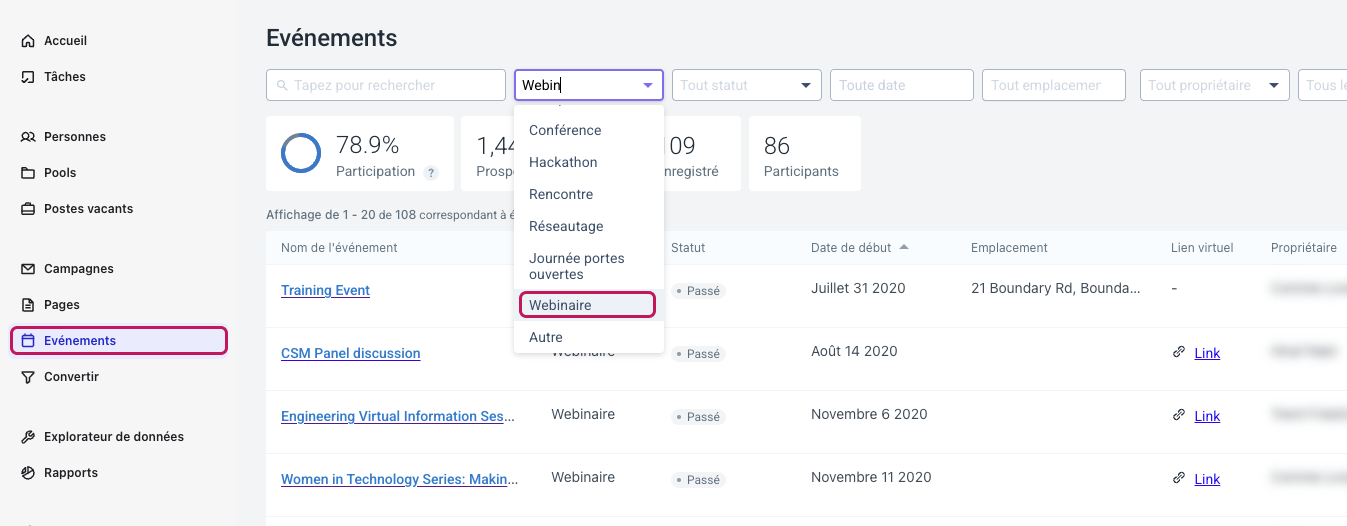Screen dimensions: 1347x526
Task: Navigate to Pools
Action: pyautogui.click(x=60, y=173)
